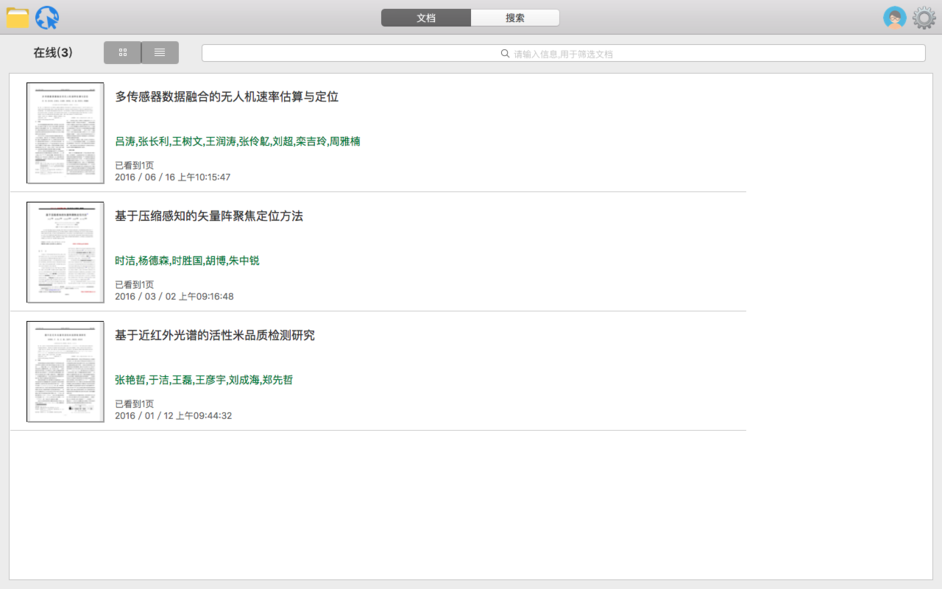The width and height of the screenshot is (942, 589).
Task: Select the 文档 tab
Action: point(426,18)
